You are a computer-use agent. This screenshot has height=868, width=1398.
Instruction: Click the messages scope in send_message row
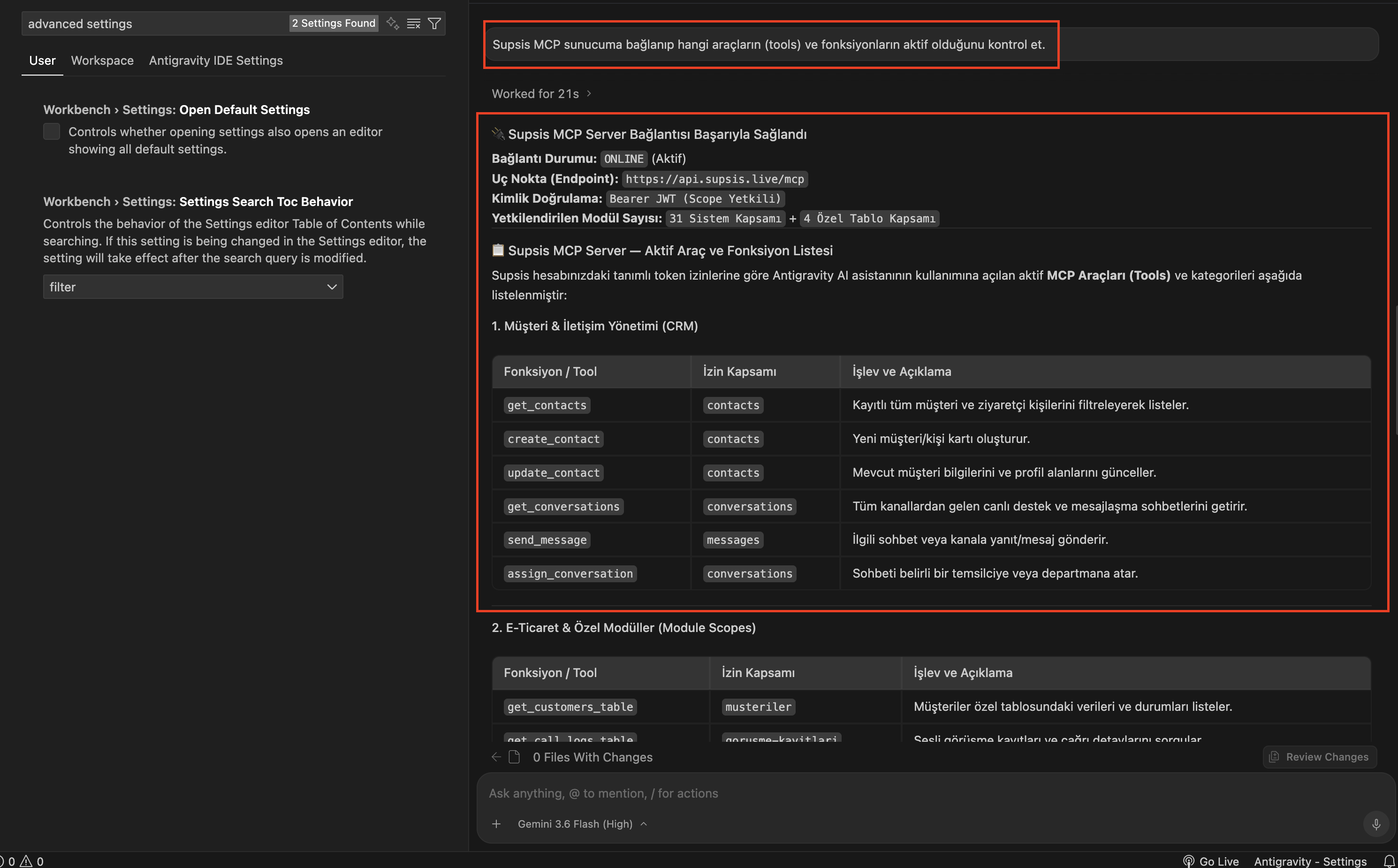(x=733, y=540)
